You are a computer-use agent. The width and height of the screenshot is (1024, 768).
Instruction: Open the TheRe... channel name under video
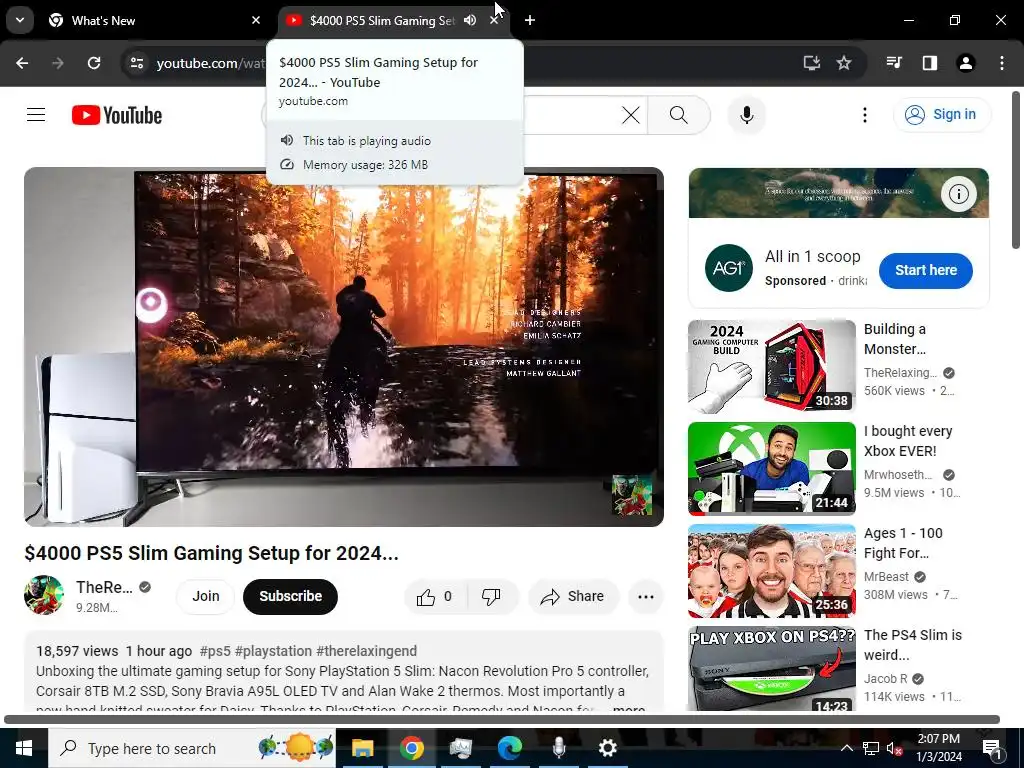pyautogui.click(x=104, y=587)
